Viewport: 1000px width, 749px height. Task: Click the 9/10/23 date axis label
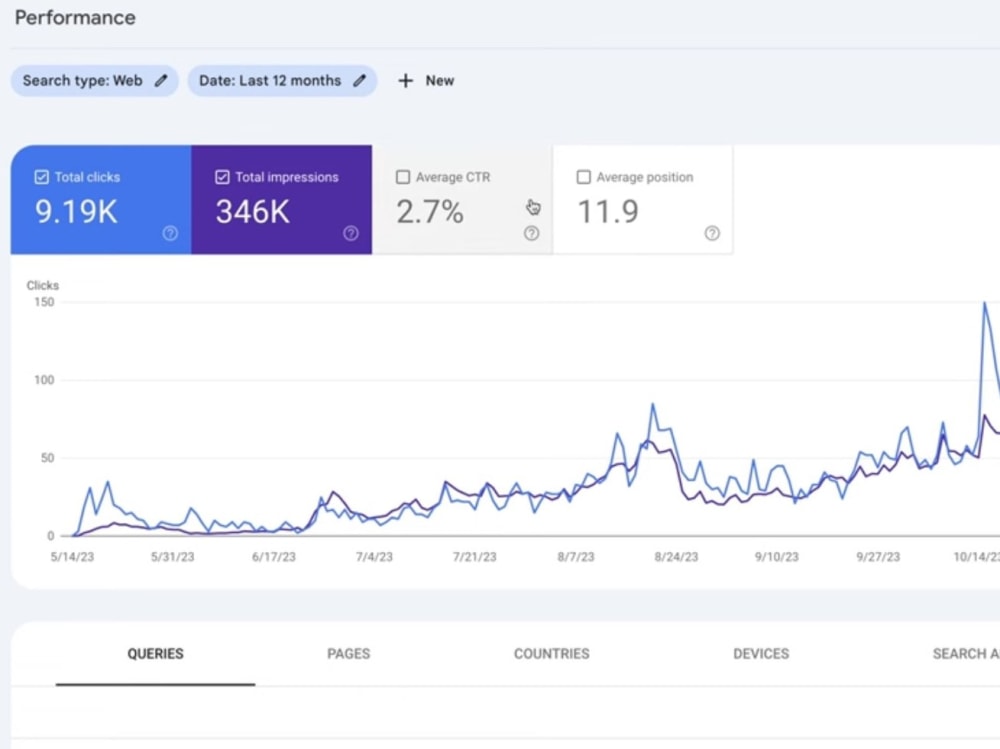click(777, 557)
